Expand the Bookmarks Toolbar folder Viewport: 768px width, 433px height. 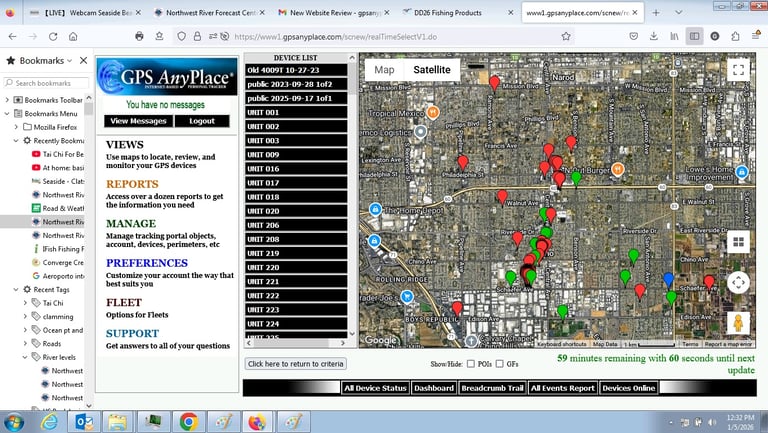coord(7,100)
